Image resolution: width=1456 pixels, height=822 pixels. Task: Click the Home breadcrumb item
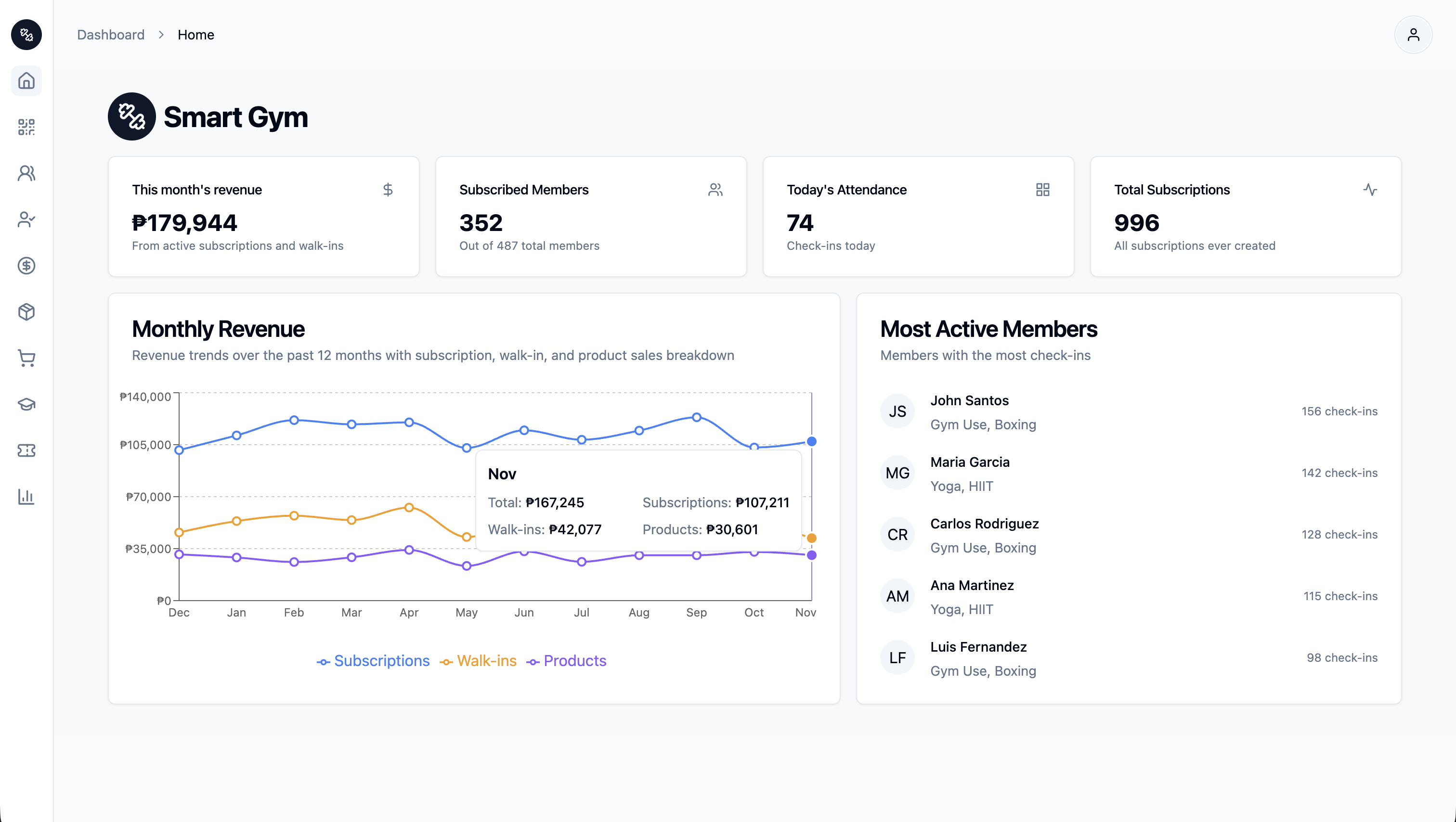pos(195,35)
